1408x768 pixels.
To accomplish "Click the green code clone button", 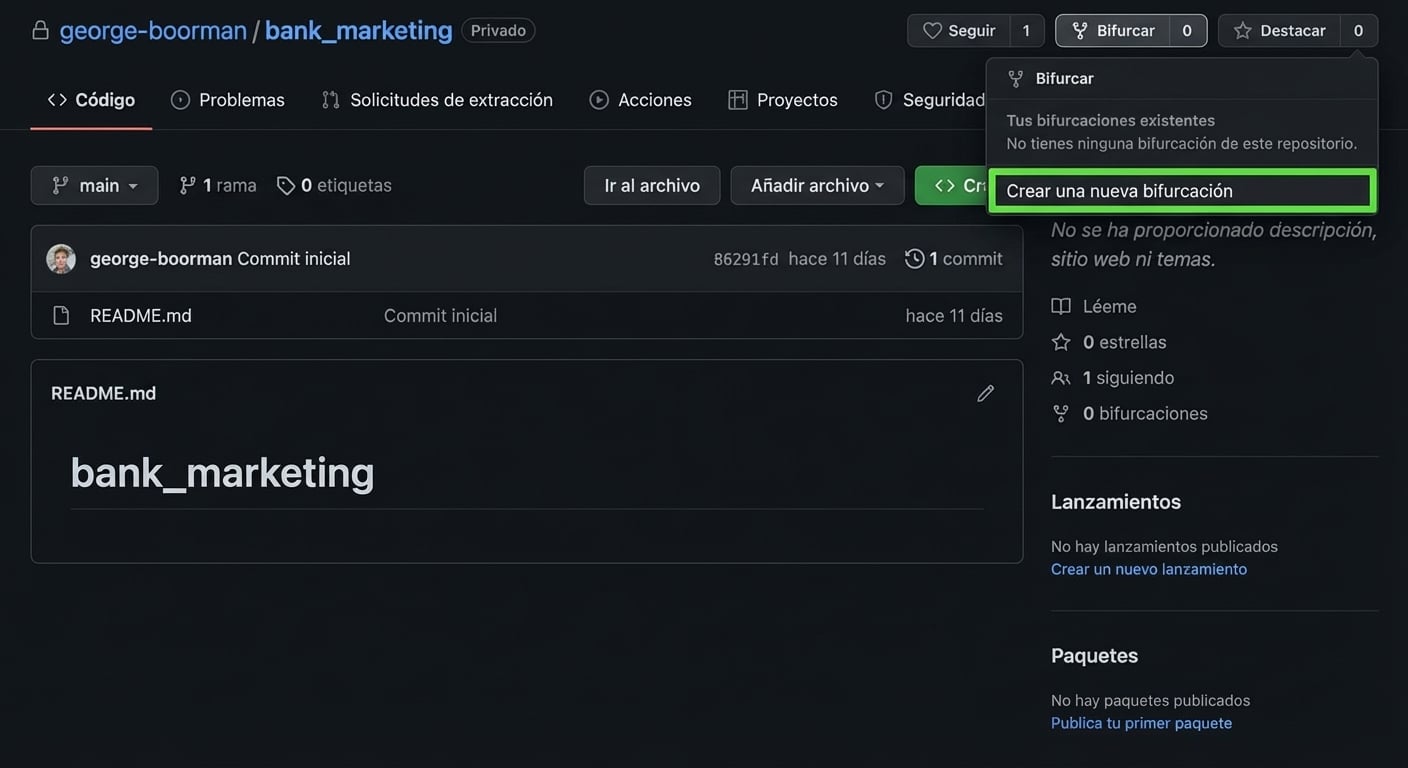I will (950, 185).
